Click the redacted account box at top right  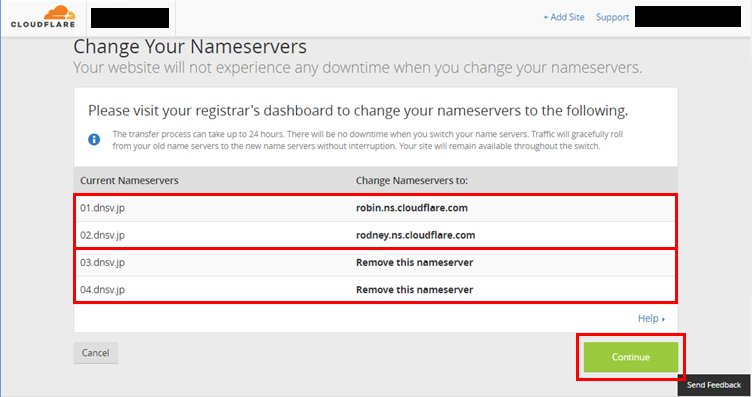point(688,16)
